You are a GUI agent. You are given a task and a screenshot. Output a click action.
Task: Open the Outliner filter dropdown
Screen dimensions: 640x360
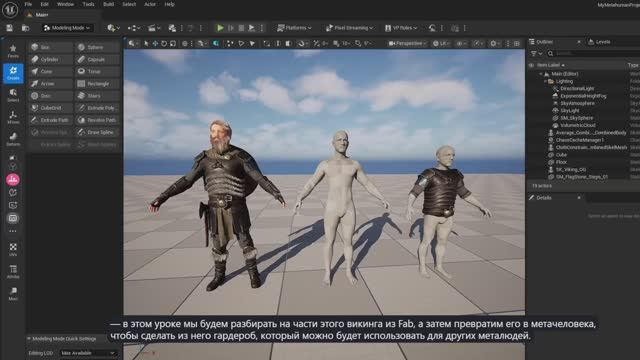(x=536, y=53)
